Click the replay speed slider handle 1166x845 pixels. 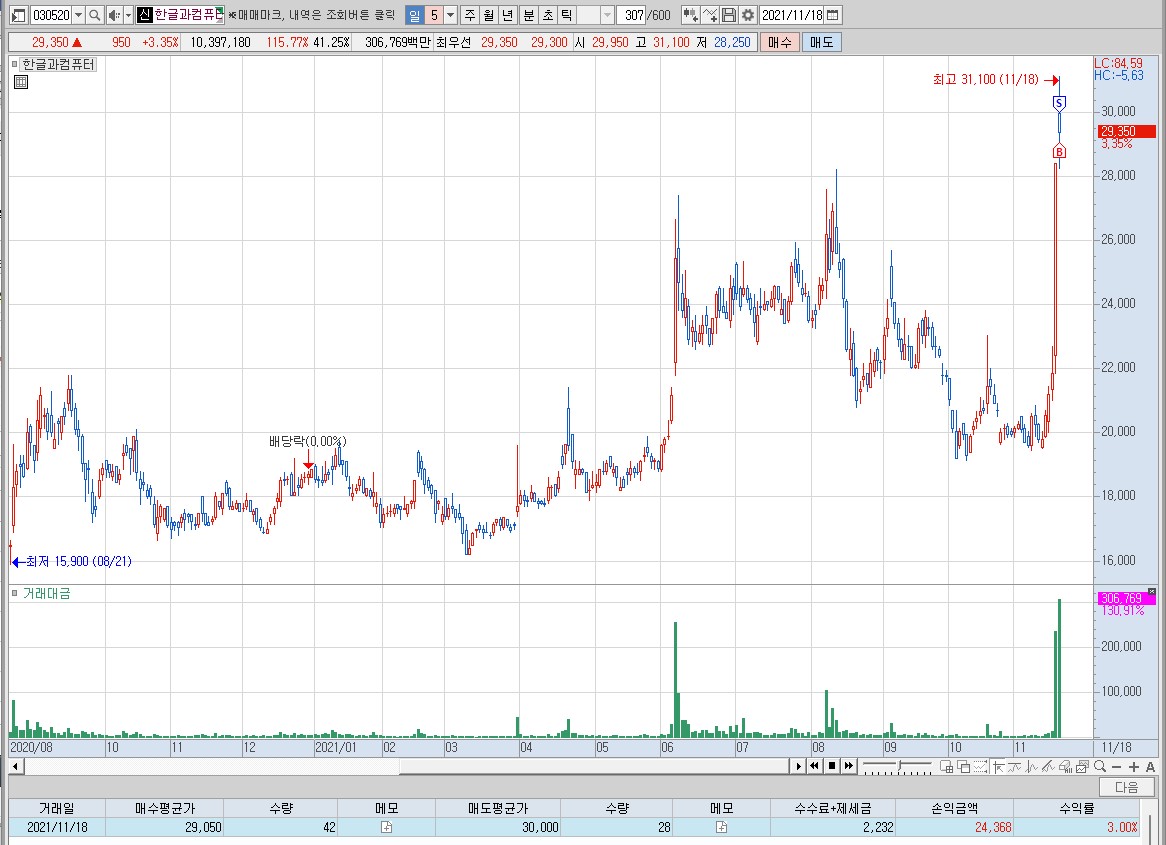coord(899,765)
